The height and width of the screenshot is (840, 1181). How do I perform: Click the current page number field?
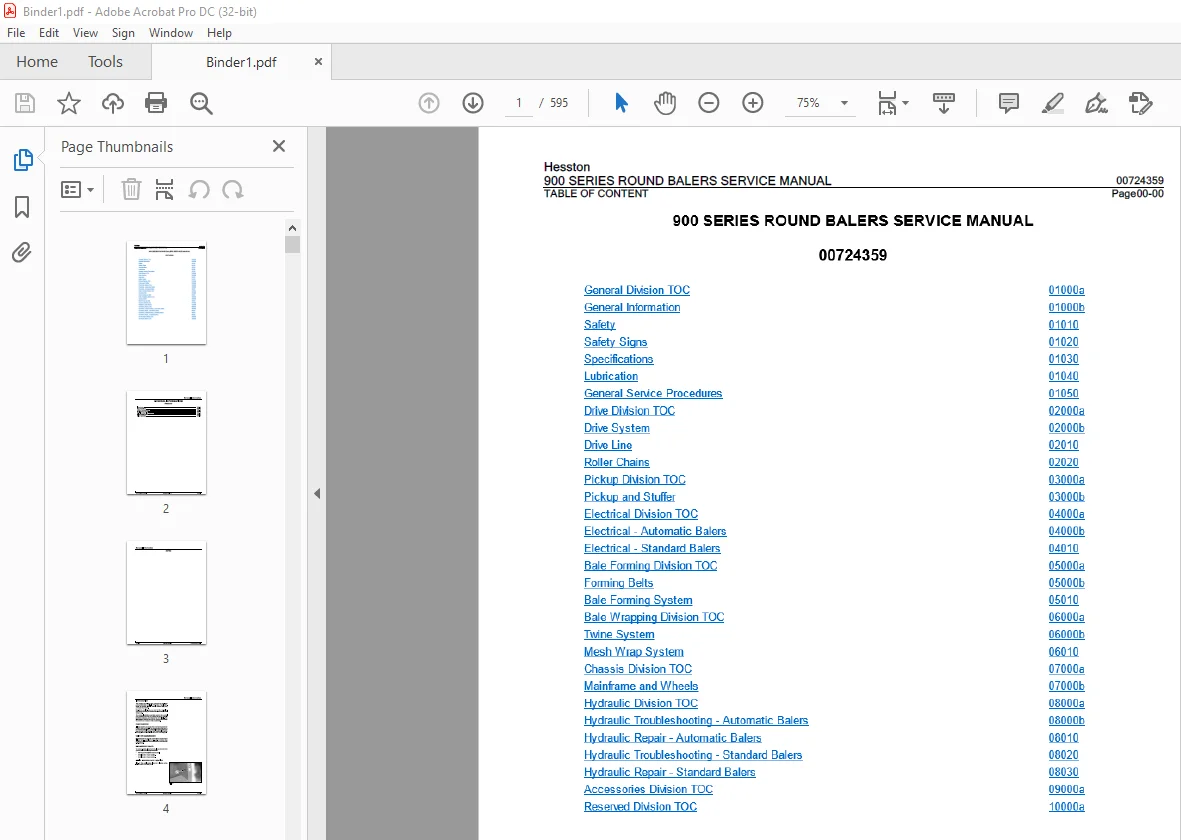518,103
